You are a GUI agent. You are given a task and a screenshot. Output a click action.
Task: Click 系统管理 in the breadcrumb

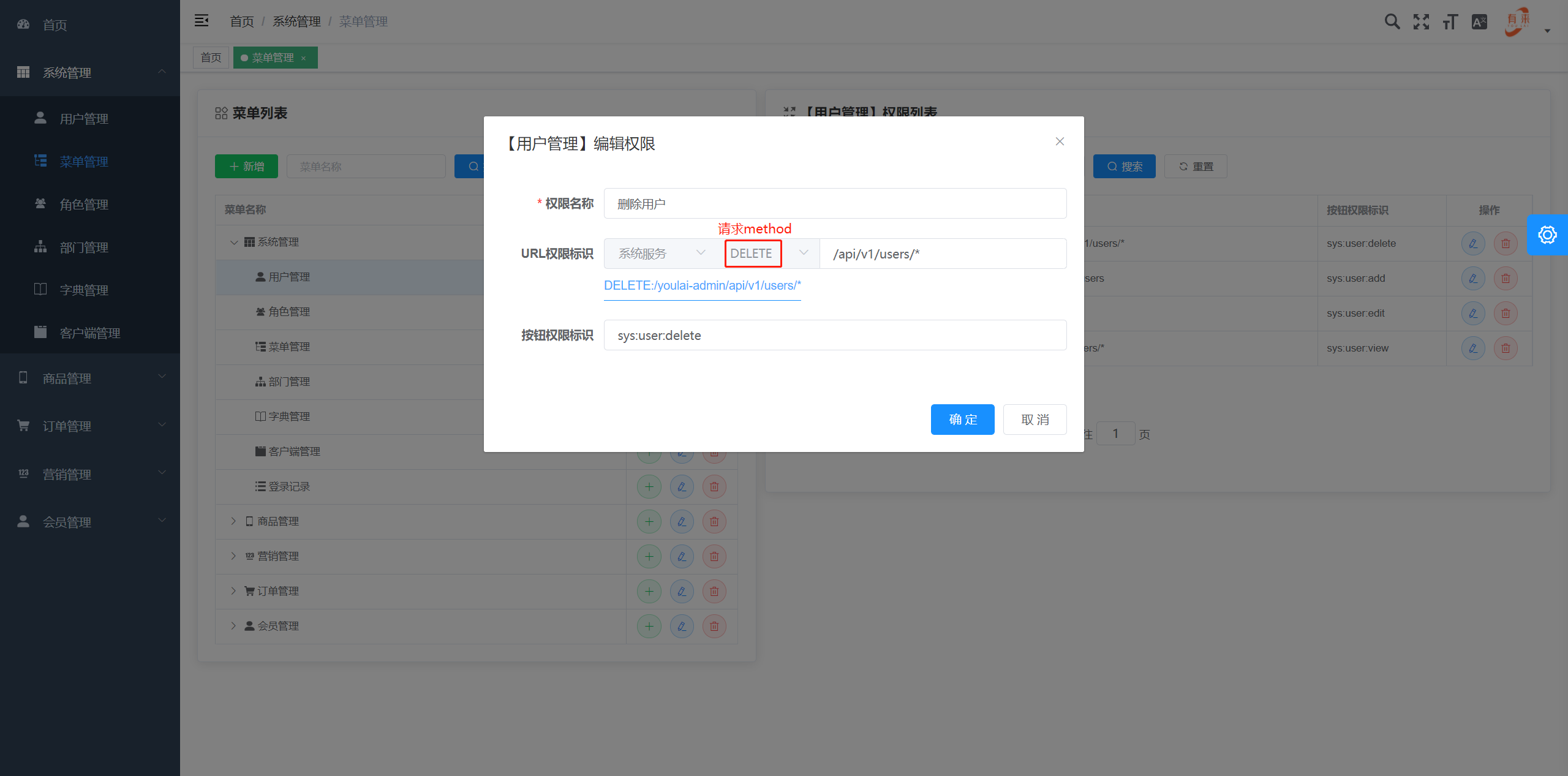[296, 21]
